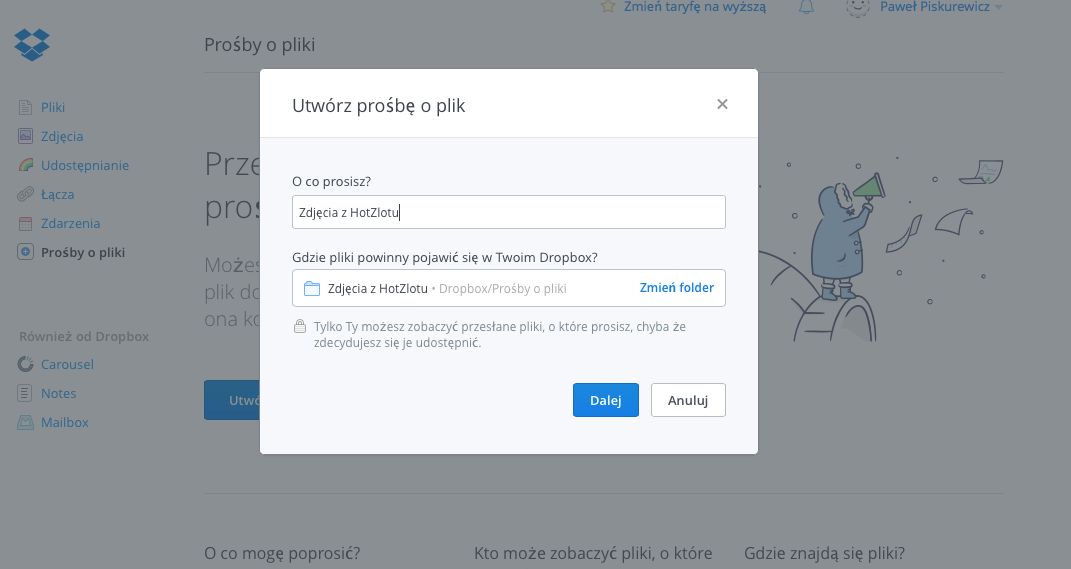Click the Anuluj button
Viewport: 1071px width, 569px height.
pos(688,400)
